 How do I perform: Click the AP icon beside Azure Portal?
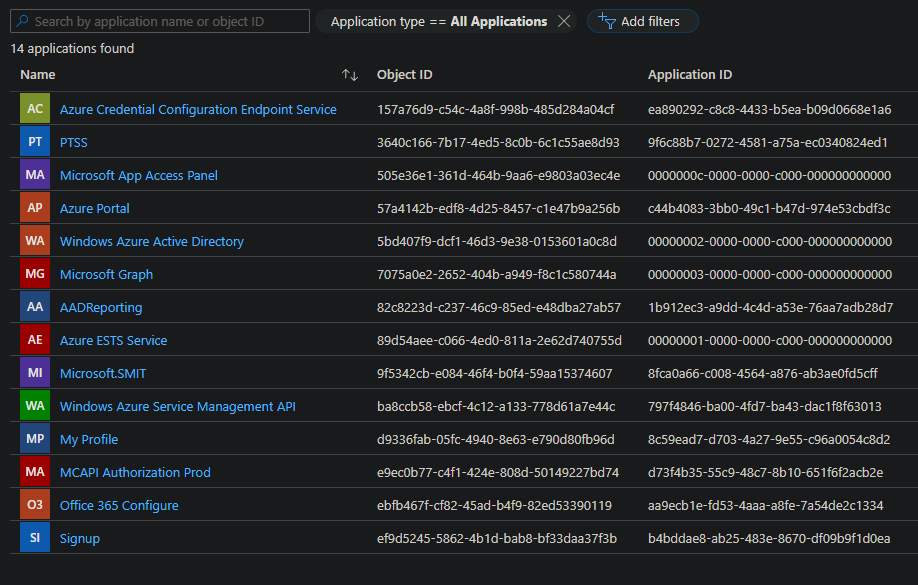[35, 208]
